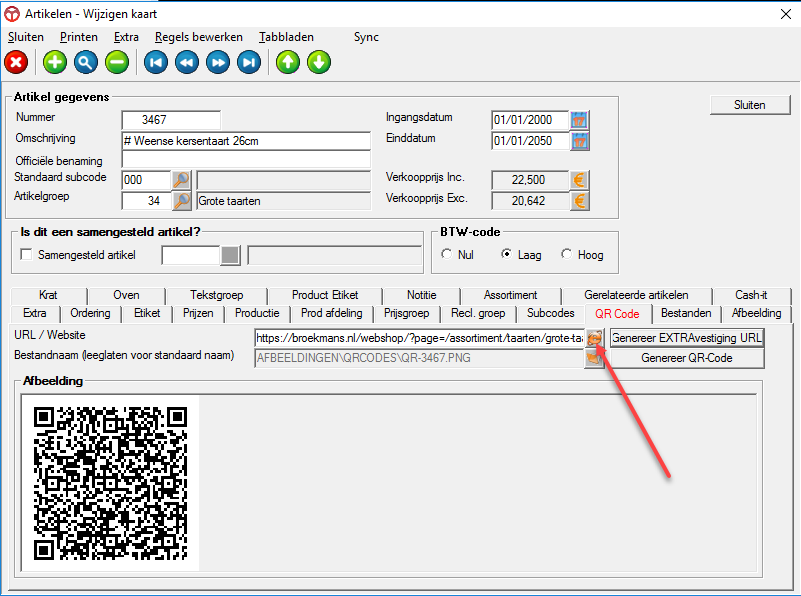Go to the last record icon

click(x=249, y=63)
